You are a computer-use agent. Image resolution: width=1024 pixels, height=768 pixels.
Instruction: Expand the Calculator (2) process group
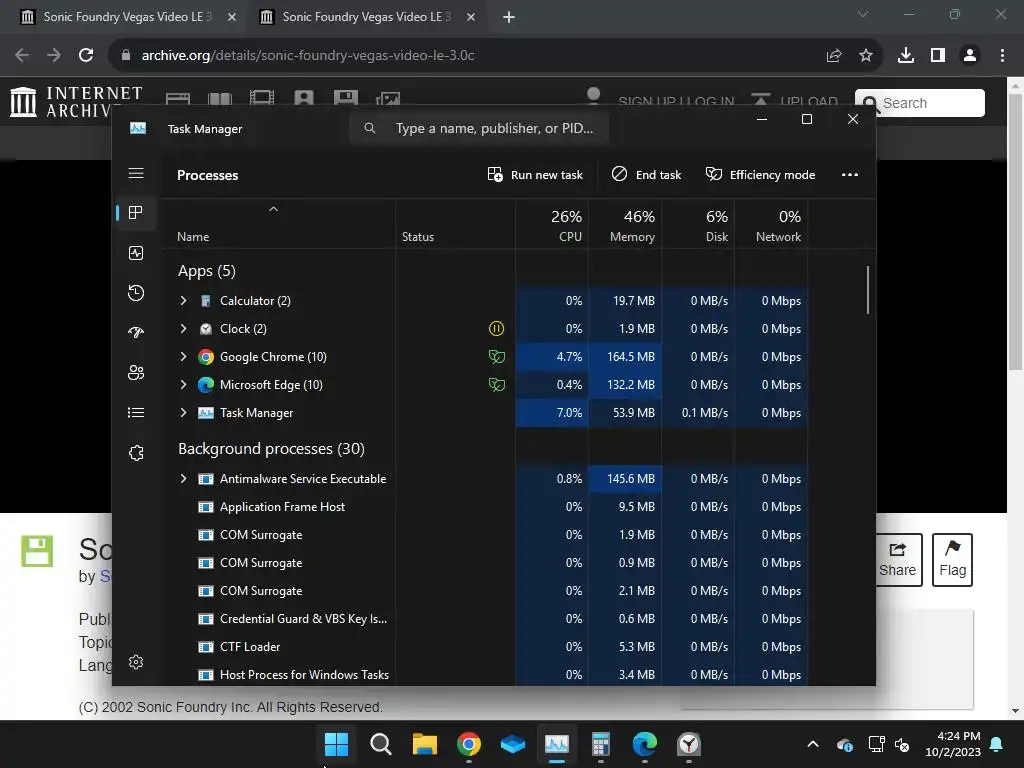pyautogui.click(x=184, y=300)
